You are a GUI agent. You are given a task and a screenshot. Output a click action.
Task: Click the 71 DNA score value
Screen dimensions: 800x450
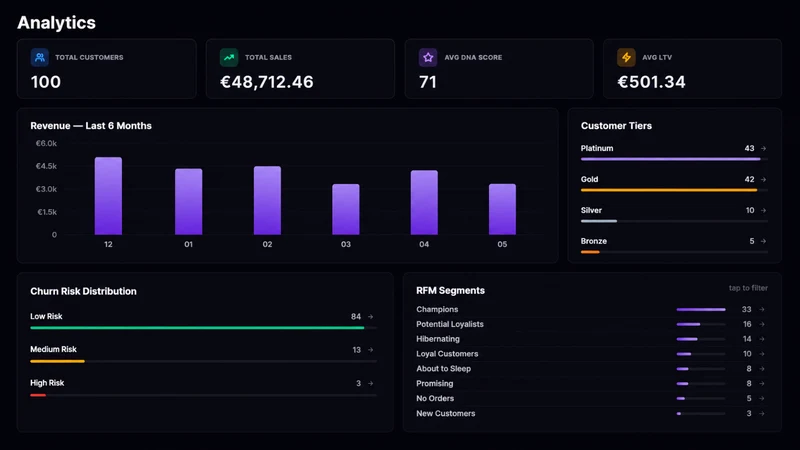tap(428, 82)
